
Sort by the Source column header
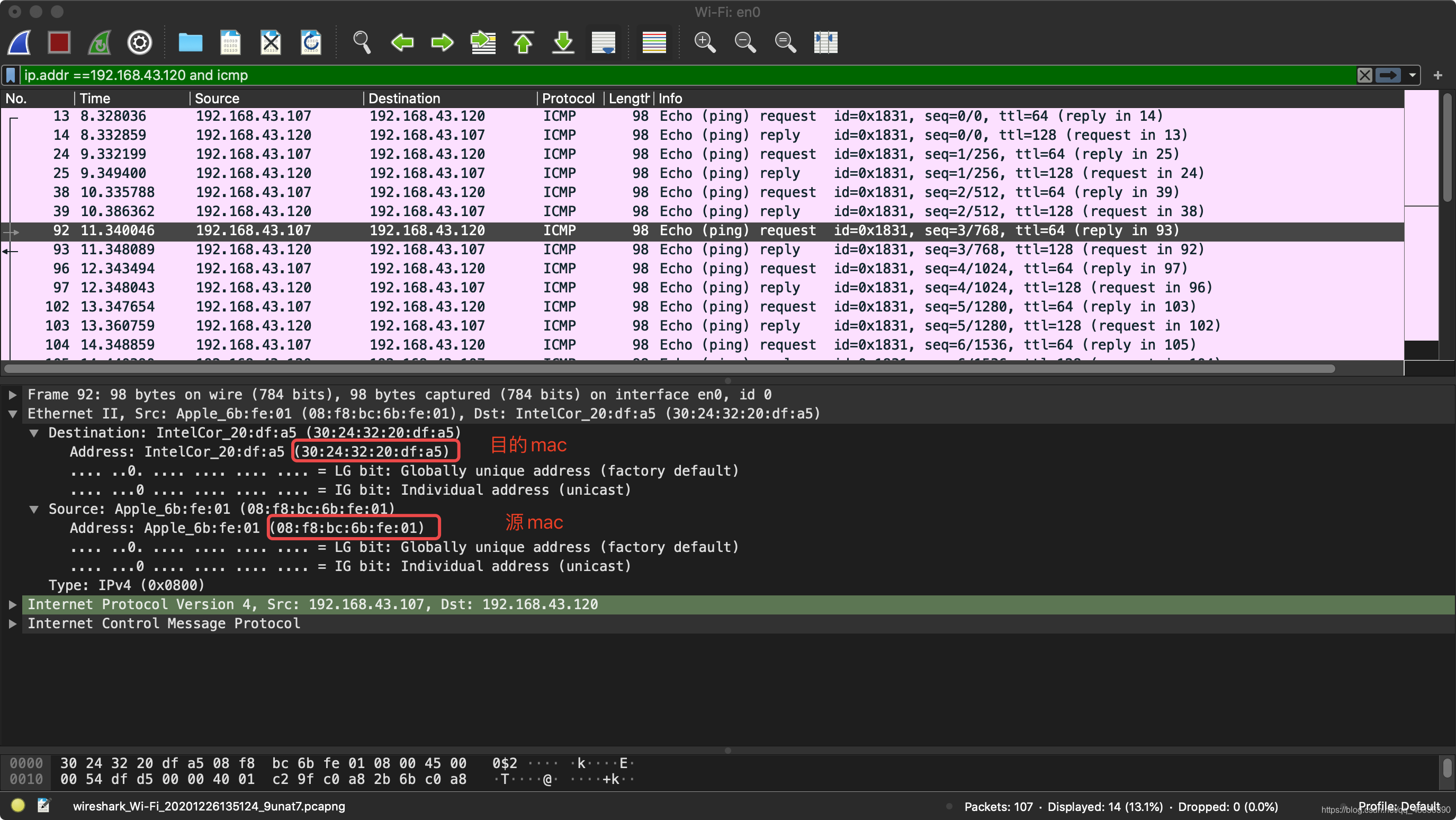[276, 99]
